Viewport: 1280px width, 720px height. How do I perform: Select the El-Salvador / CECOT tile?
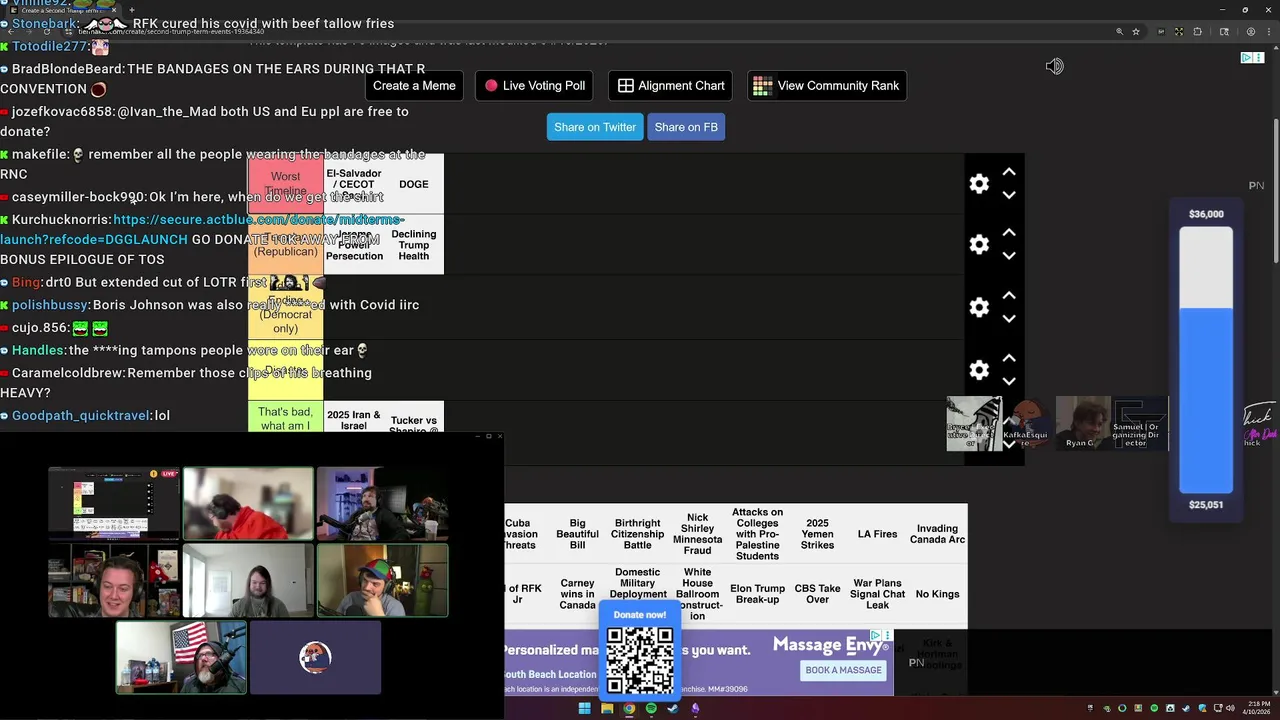coord(354,184)
